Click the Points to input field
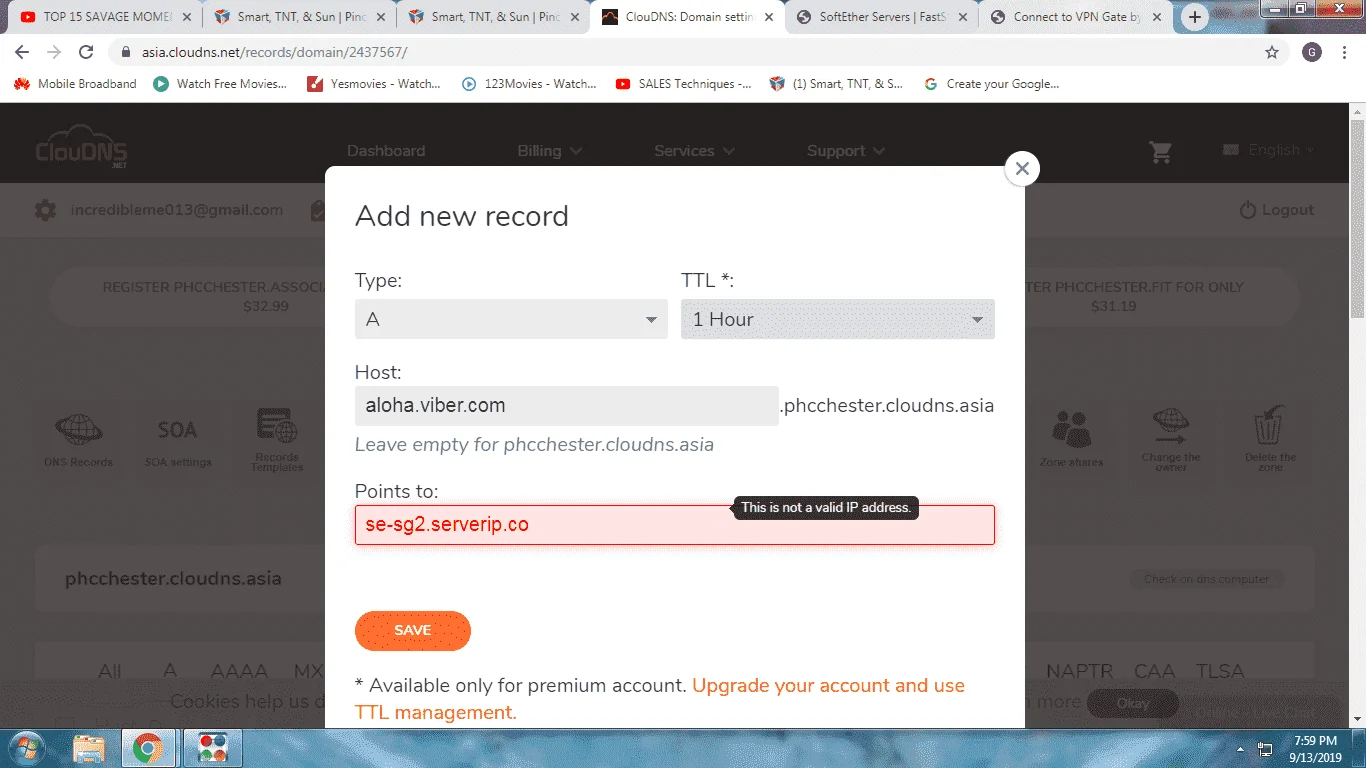 click(675, 525)
